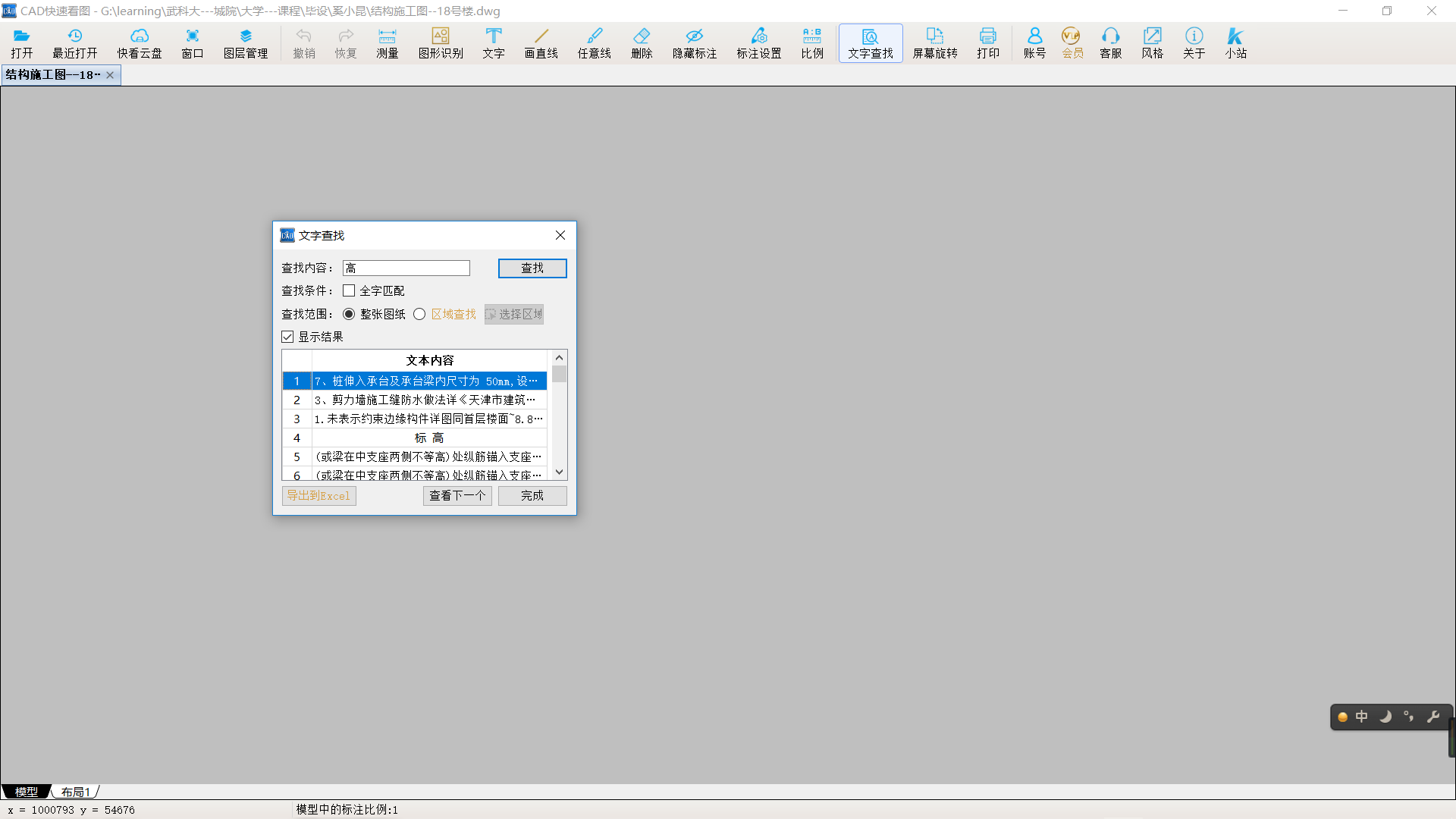Screen dimensions: 1456x819
Task: Uncheck the 显示结果 show results checkbox
Action: pyautogui.click(x=287, y=337)
